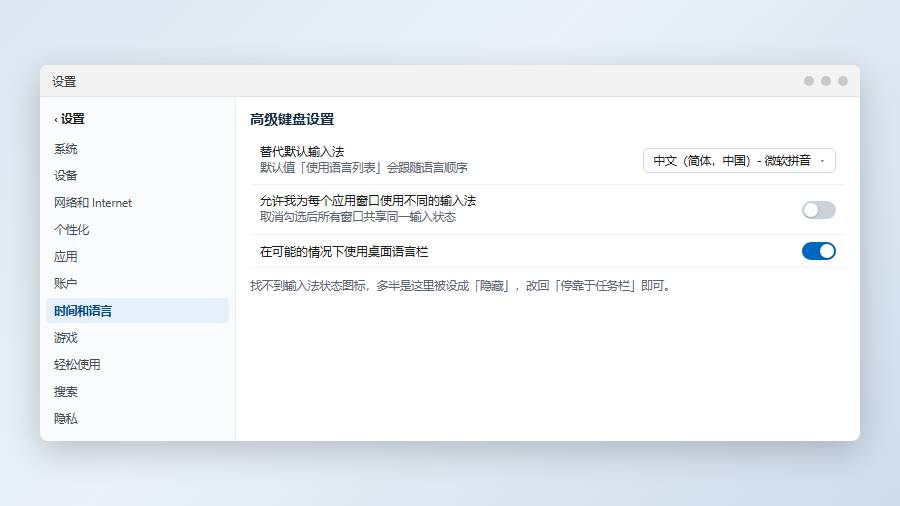Go back via the 设置 back arrow
Image resolution: width=900 pixels, height=506 pixels.
(x=69, y=119)
